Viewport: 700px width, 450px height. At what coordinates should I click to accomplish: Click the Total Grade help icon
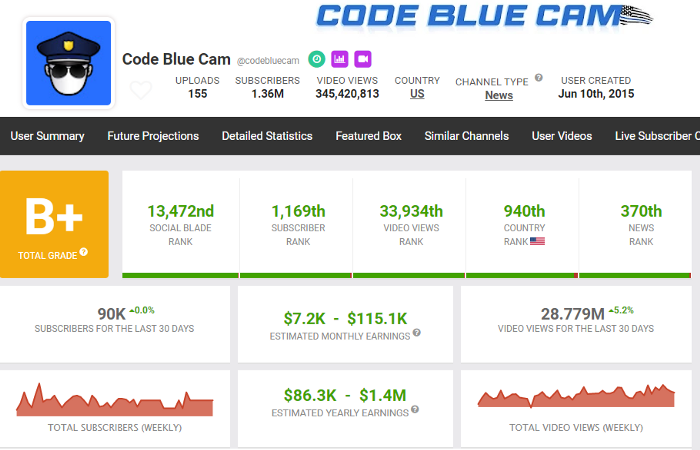tap(84, 251)
